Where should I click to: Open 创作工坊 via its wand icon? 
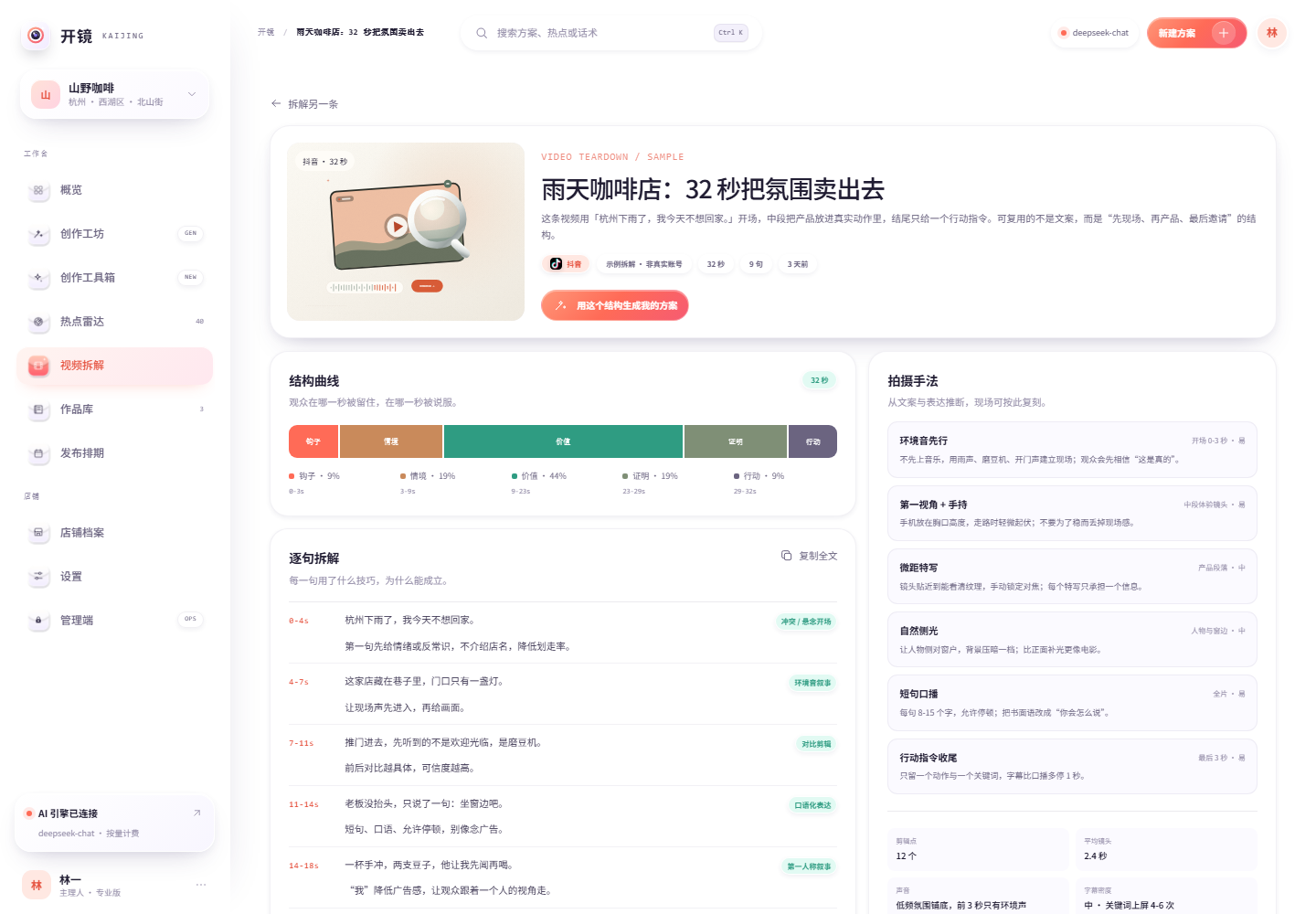[x=38, y=234]
